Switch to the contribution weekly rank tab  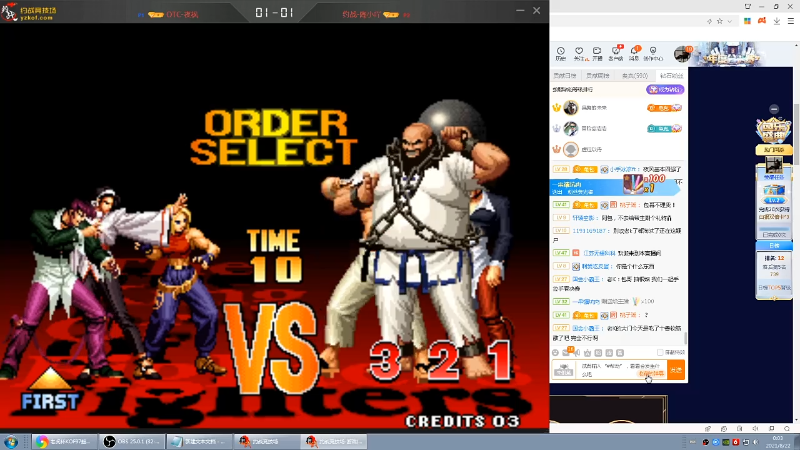pos(598,76)
